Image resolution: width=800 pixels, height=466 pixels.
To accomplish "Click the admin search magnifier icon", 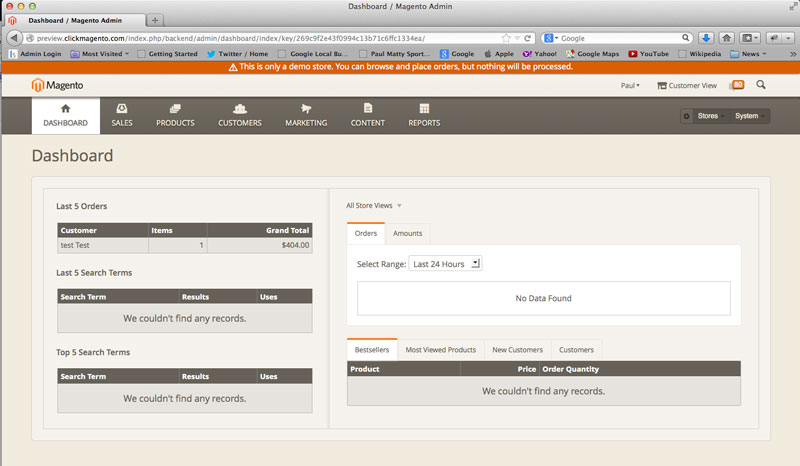I will (x=762, y=86).
